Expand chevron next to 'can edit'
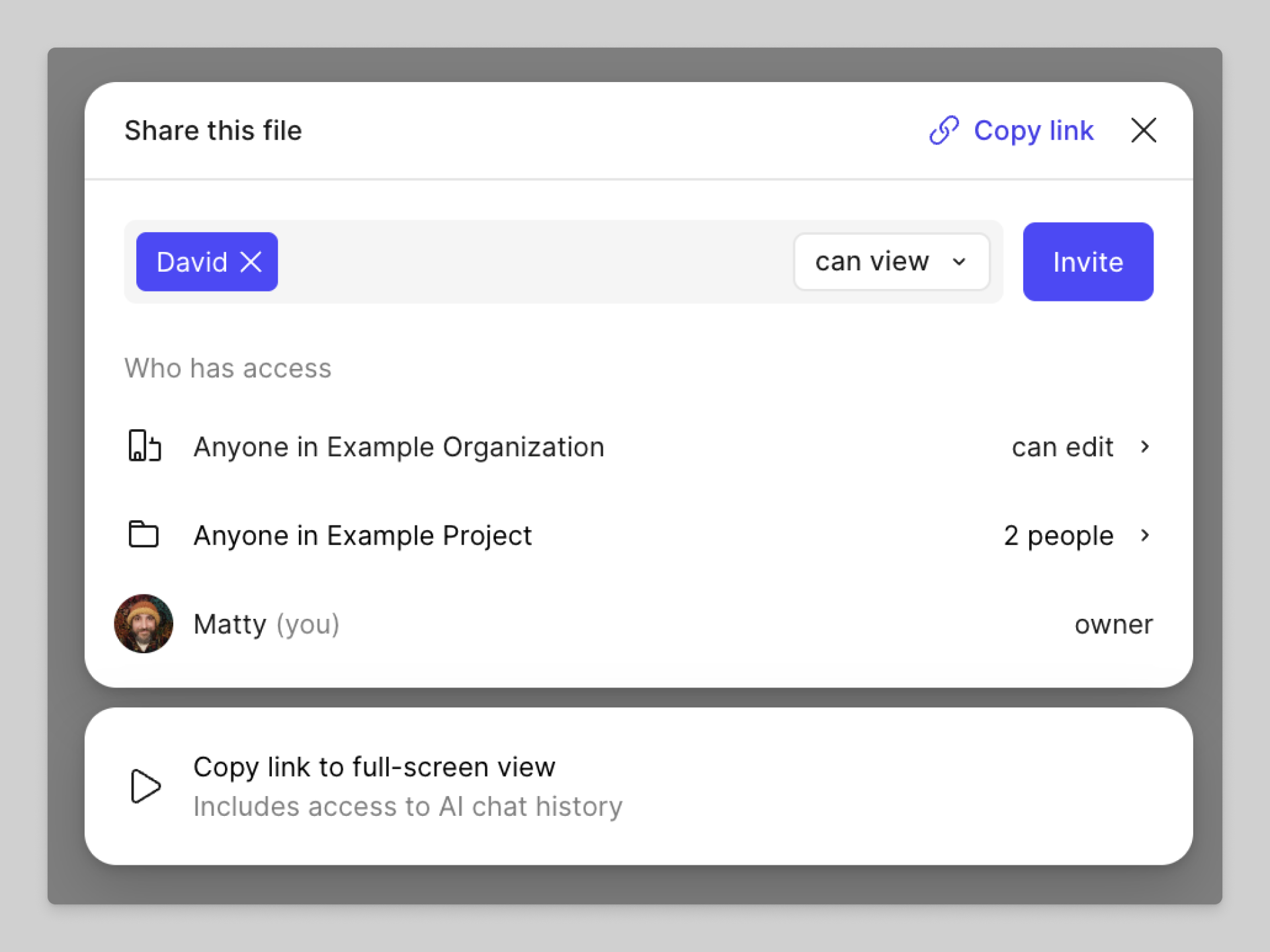 1145,447
